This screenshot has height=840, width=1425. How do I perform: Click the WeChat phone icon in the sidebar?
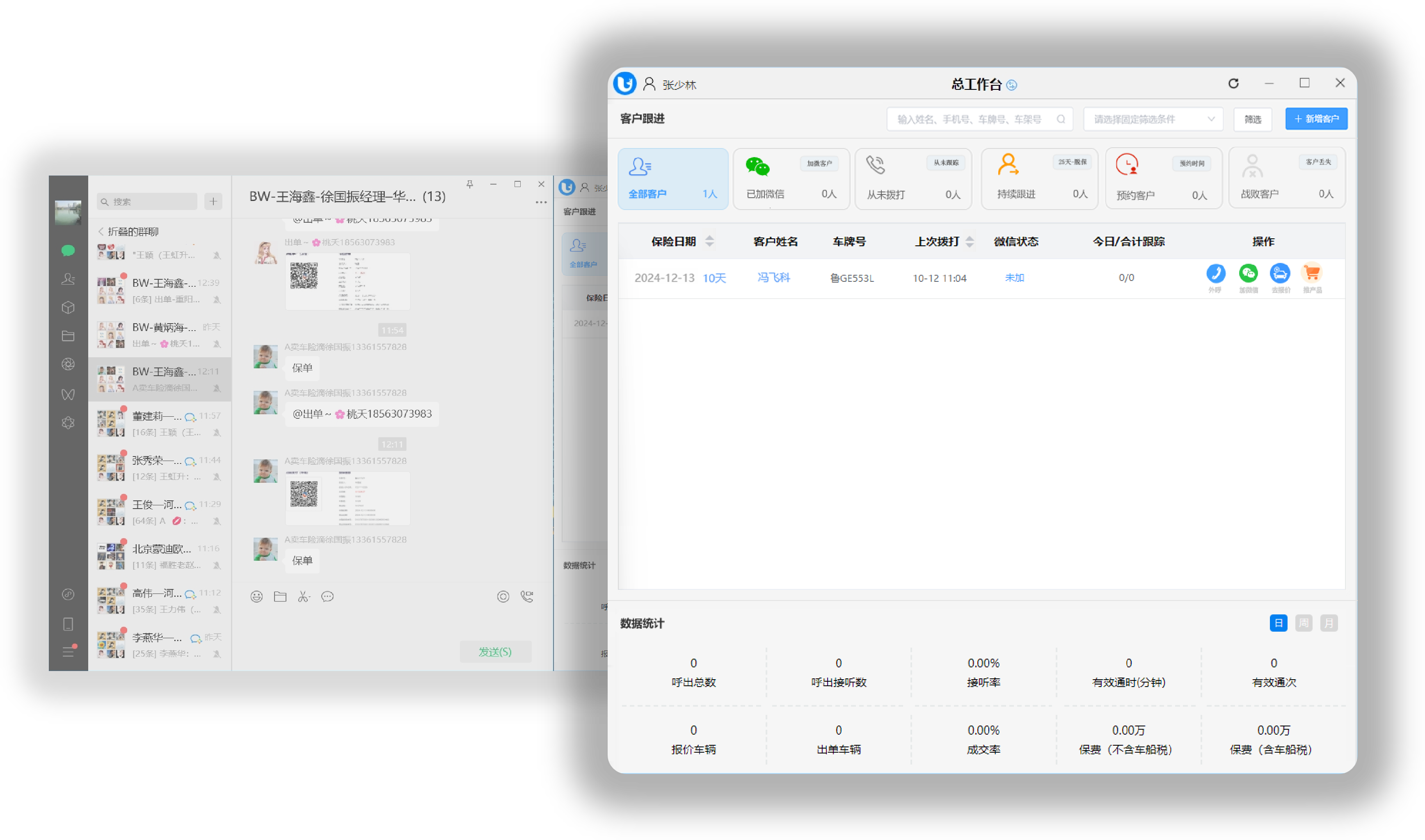68,624
